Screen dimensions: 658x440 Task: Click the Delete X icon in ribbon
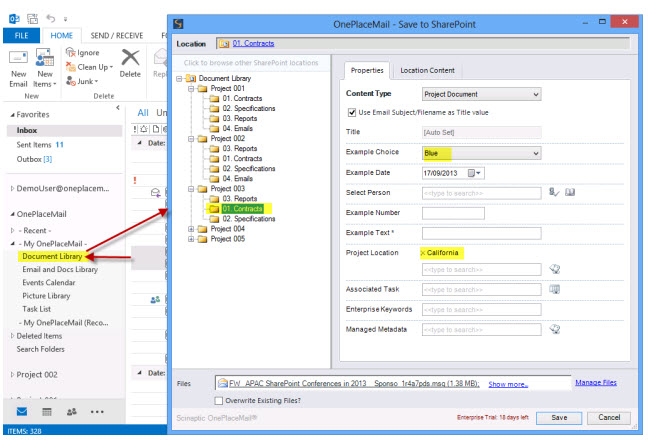130,57
